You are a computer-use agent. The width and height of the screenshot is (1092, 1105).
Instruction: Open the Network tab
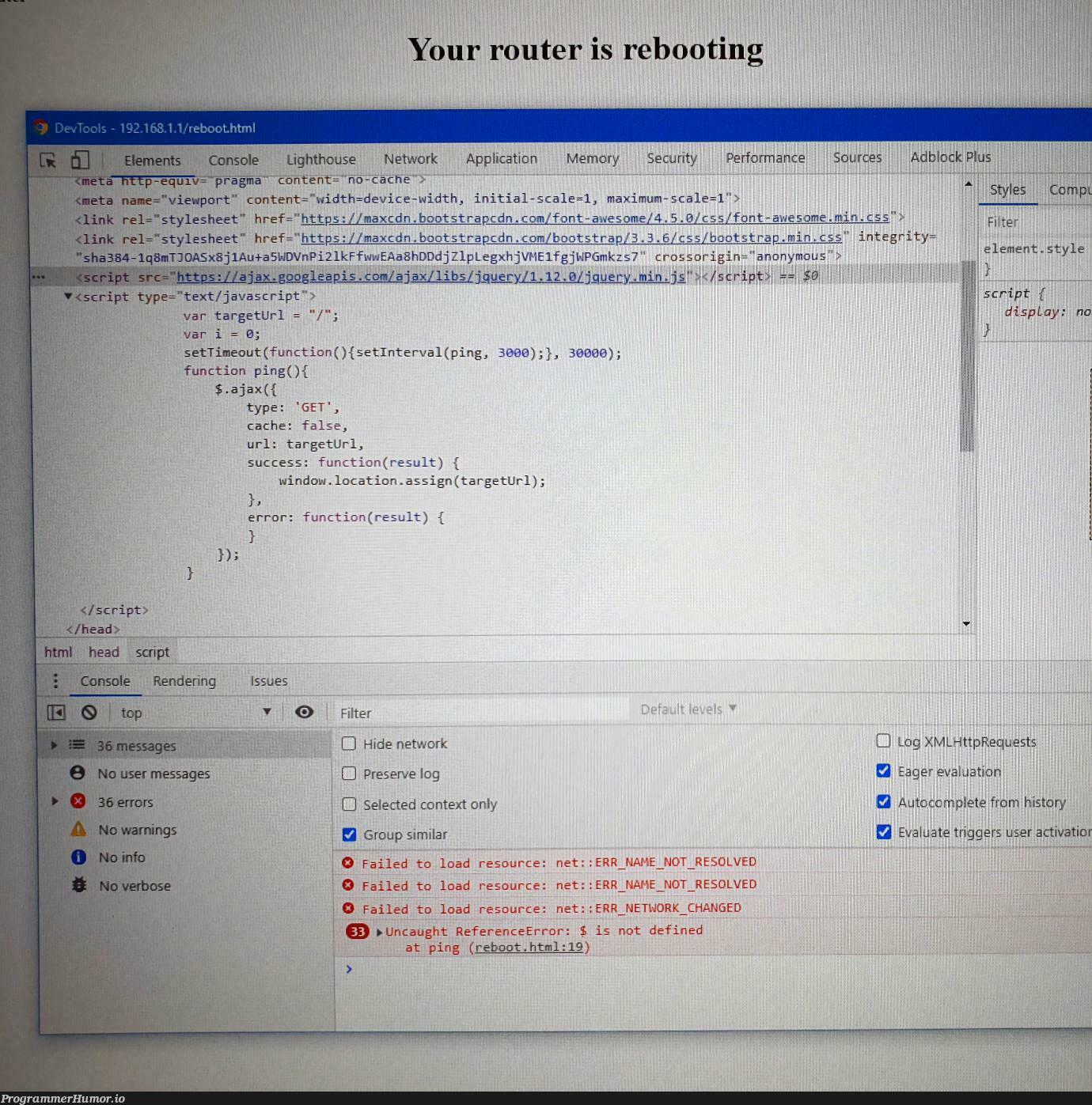tap(411, 159)
